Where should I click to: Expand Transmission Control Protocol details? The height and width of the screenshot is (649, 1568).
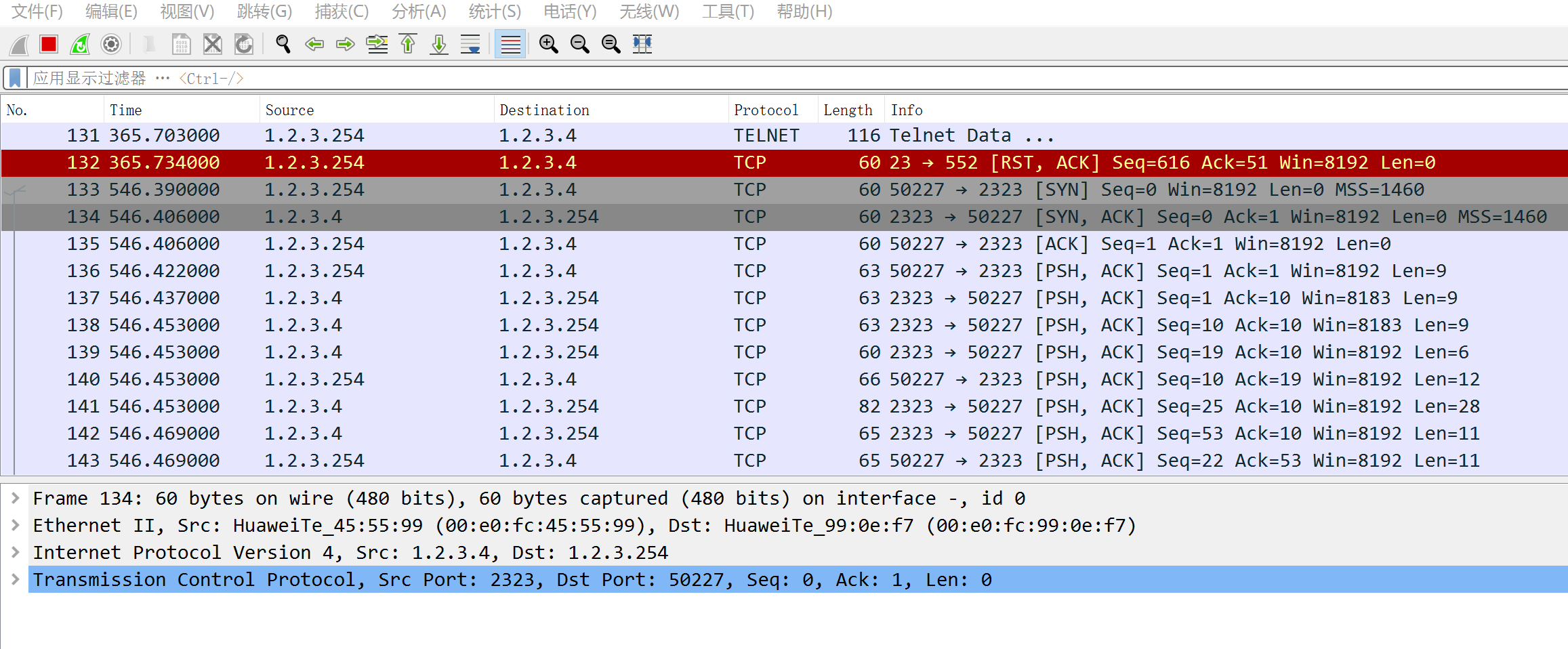(x=15, y=580)
